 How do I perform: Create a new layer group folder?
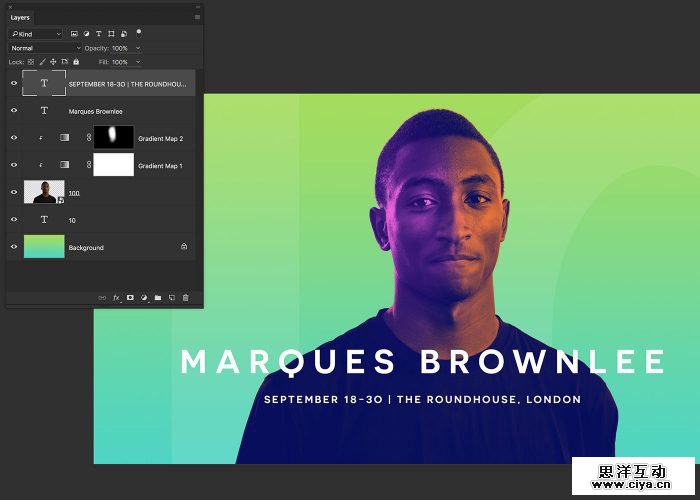(x=158, y=297)
